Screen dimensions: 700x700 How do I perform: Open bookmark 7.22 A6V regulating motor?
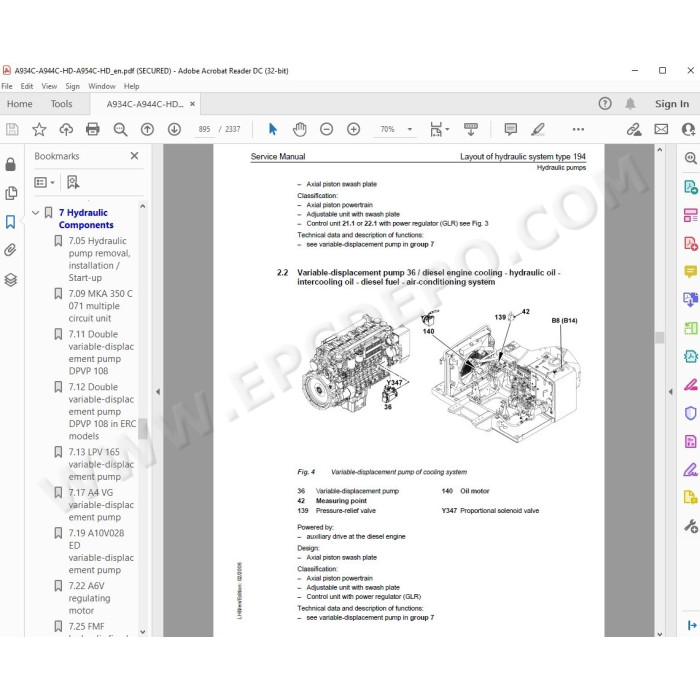[89, 598]
